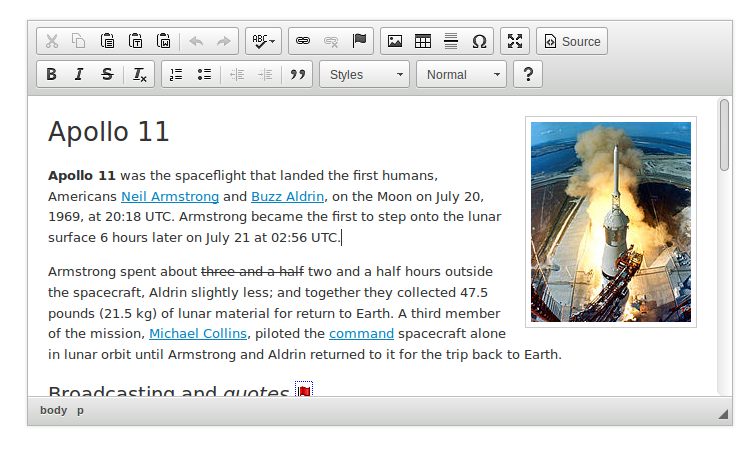Maximize the editor with expand icon
Screen dimensions: 754x449
click(515, 41)
